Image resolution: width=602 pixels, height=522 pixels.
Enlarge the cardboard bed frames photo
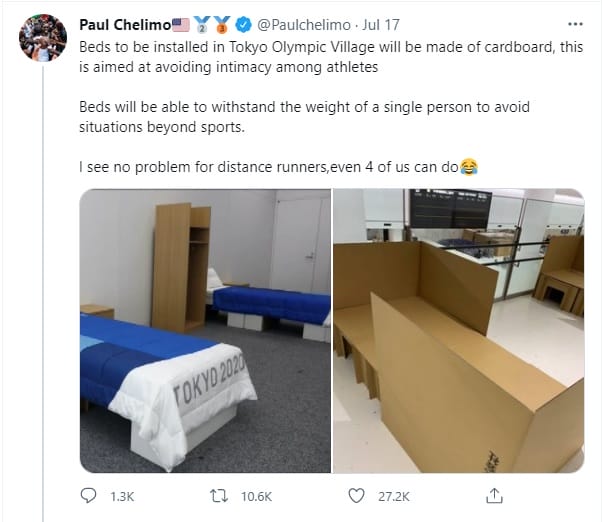458,330
